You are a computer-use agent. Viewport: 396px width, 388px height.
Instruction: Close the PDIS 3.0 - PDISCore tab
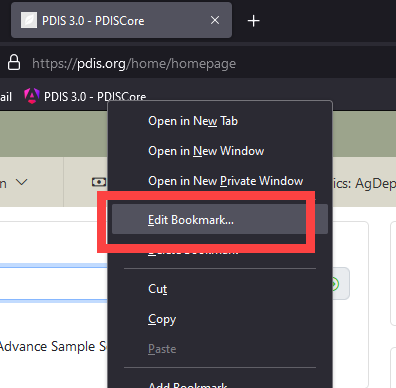[x=215, y=20]
